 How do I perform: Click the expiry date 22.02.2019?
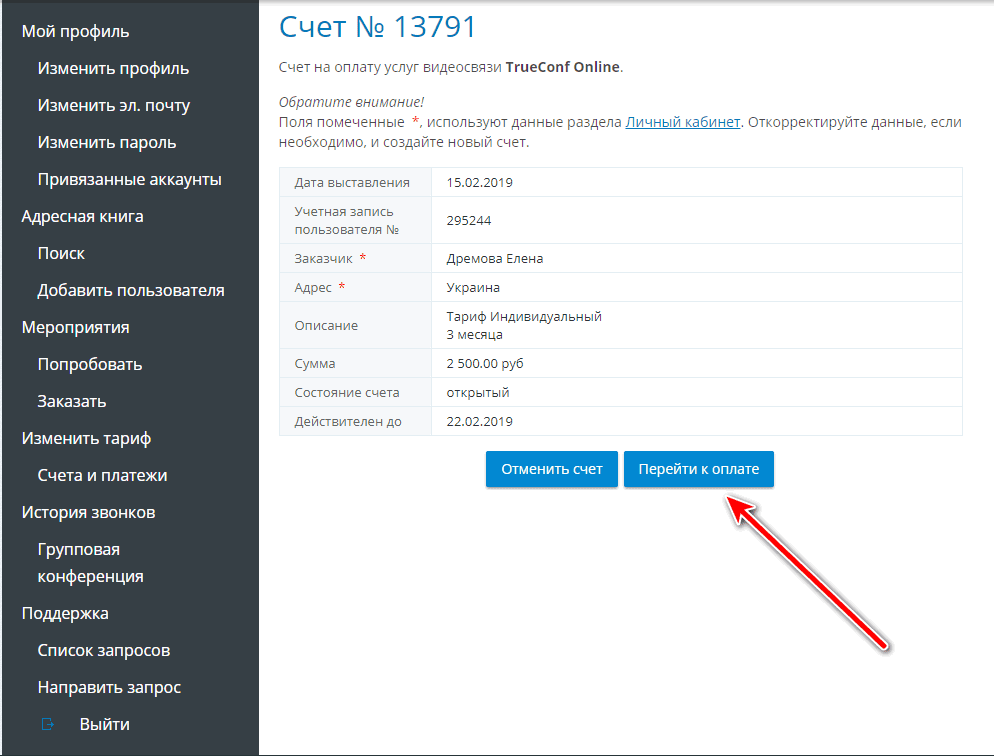click(479, 421)
